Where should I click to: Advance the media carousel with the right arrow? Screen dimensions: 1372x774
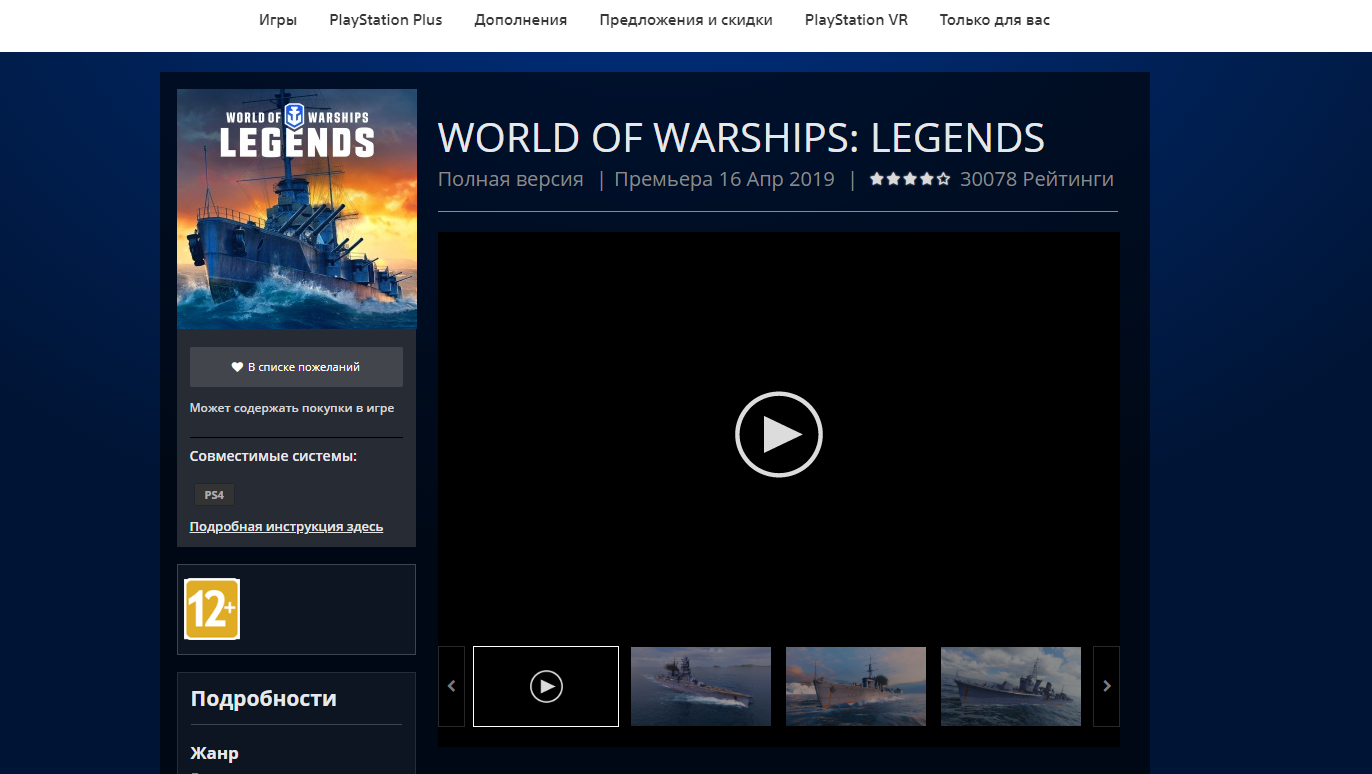(x=1106, y=686)
